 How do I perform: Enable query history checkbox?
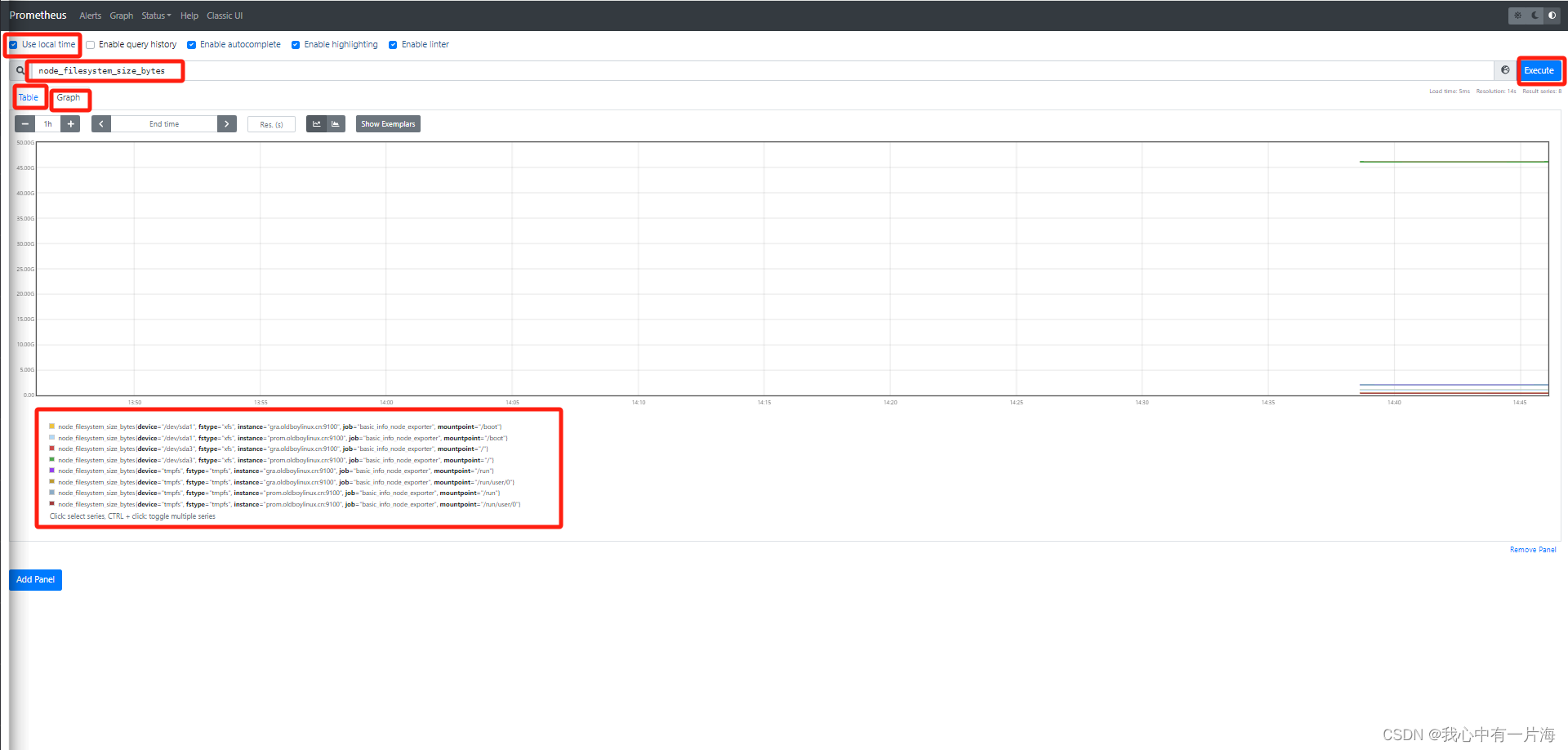[x=91, y=45]
